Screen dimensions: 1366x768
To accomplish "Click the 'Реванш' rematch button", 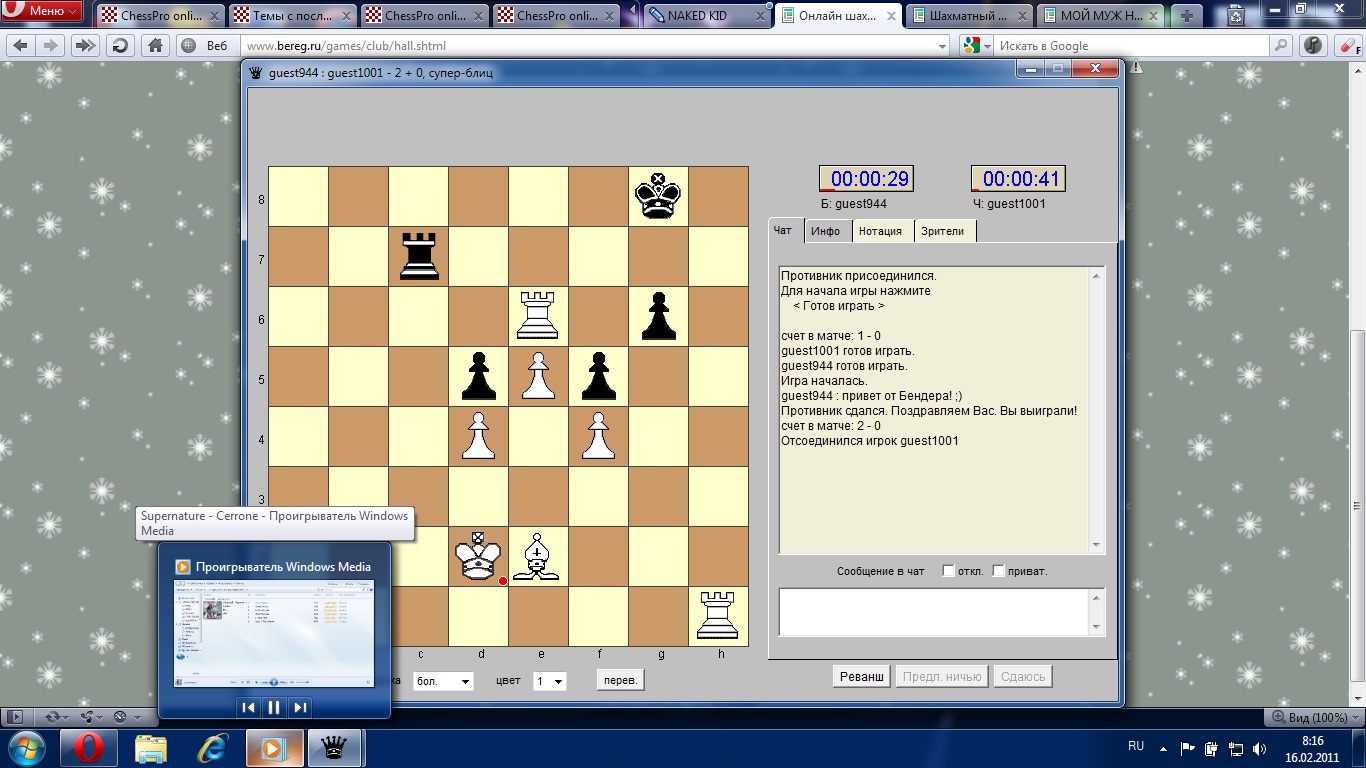I will [x=861, y=677].
